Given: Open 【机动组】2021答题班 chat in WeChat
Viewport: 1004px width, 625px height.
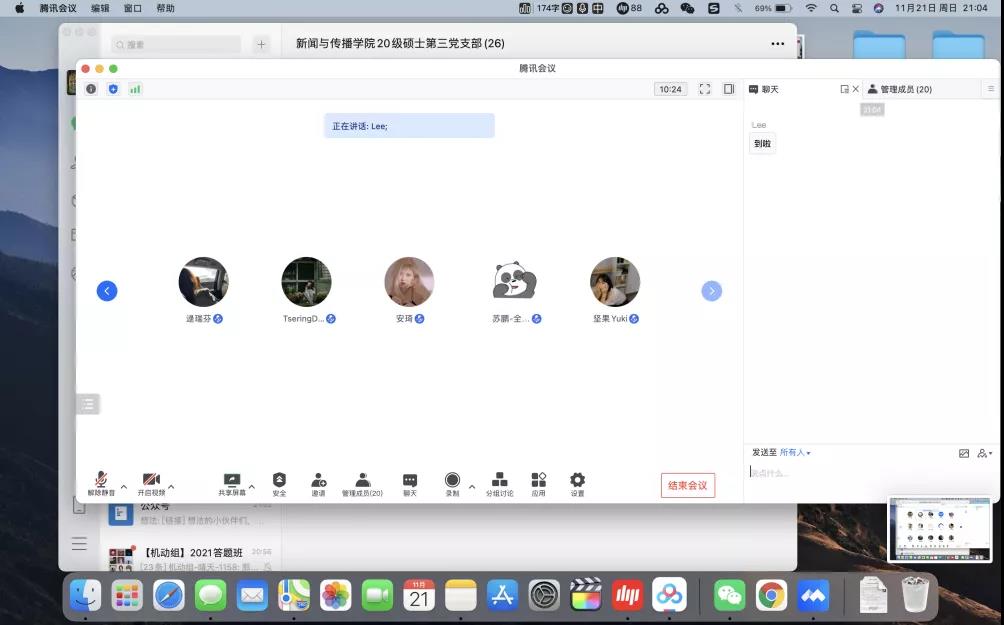Looking at the screenshot, I should [x=190, y=556].
